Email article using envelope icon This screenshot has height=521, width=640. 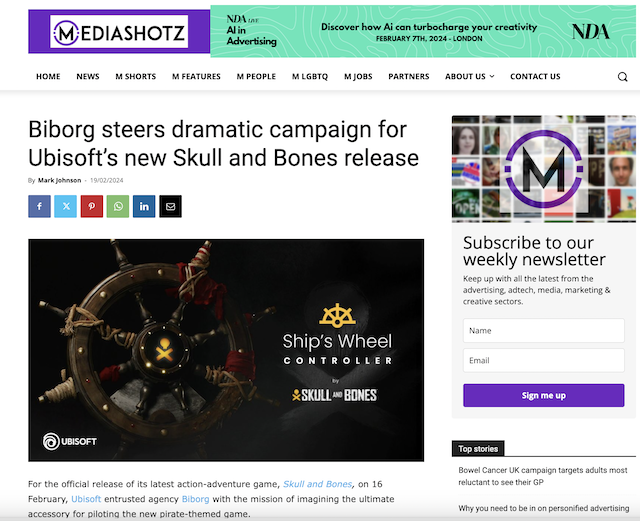170,206
